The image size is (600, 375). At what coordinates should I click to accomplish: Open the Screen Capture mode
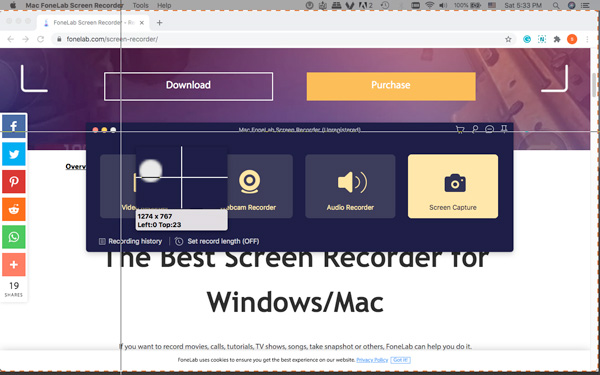[x=453, y=186]
